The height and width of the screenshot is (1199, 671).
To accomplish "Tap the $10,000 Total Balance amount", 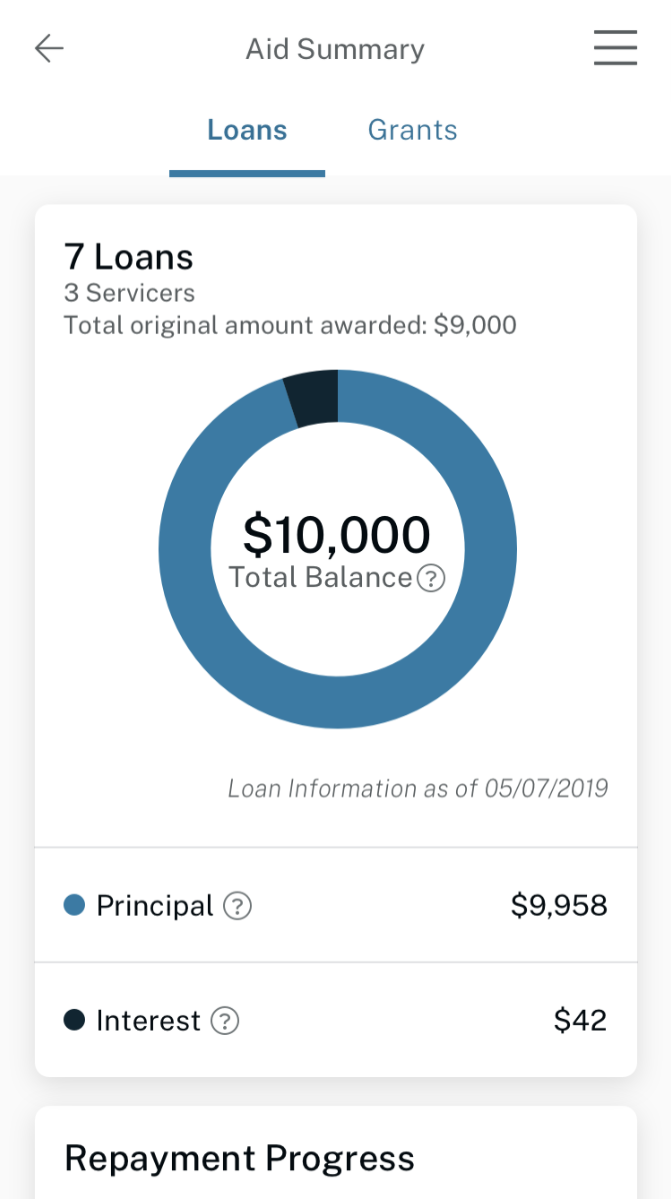I will click(x=336, y=533).
